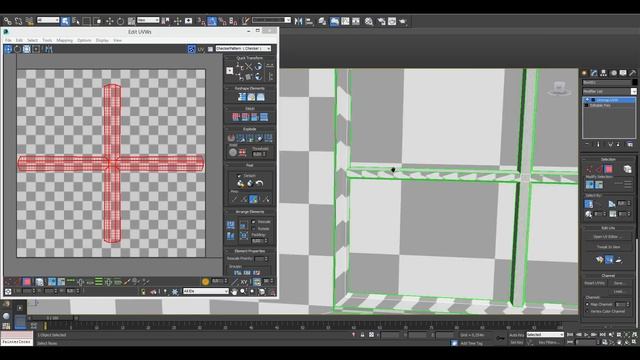Open the Selected key filter dropdown
Image resolution: width=640 pixels, height=360 pixels.
pos(545,335)
